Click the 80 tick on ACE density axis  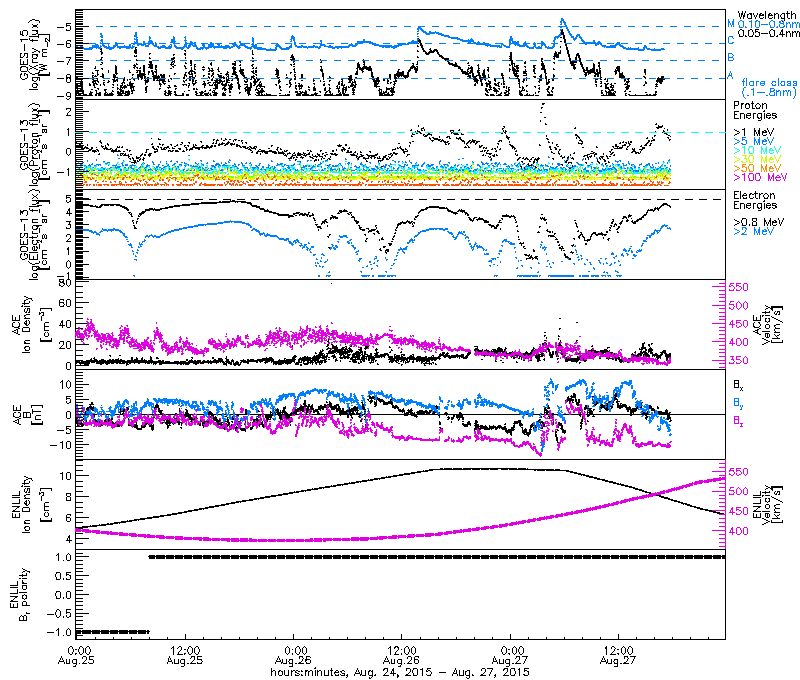click(66, 282)
